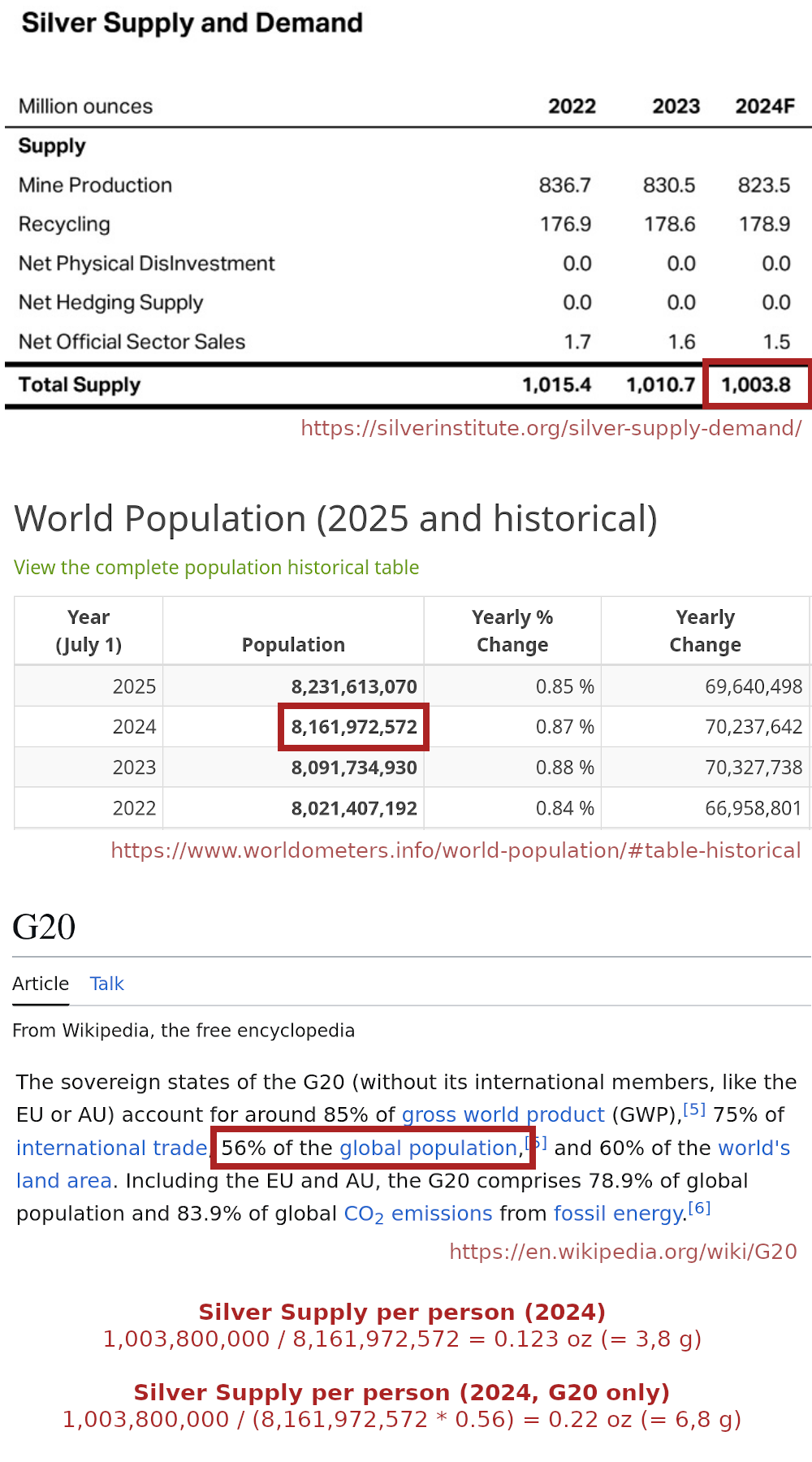Click Net Physical DisInvestment row label
The height and width of the screenshot is (1462, 812).
(x=147, y=263)
